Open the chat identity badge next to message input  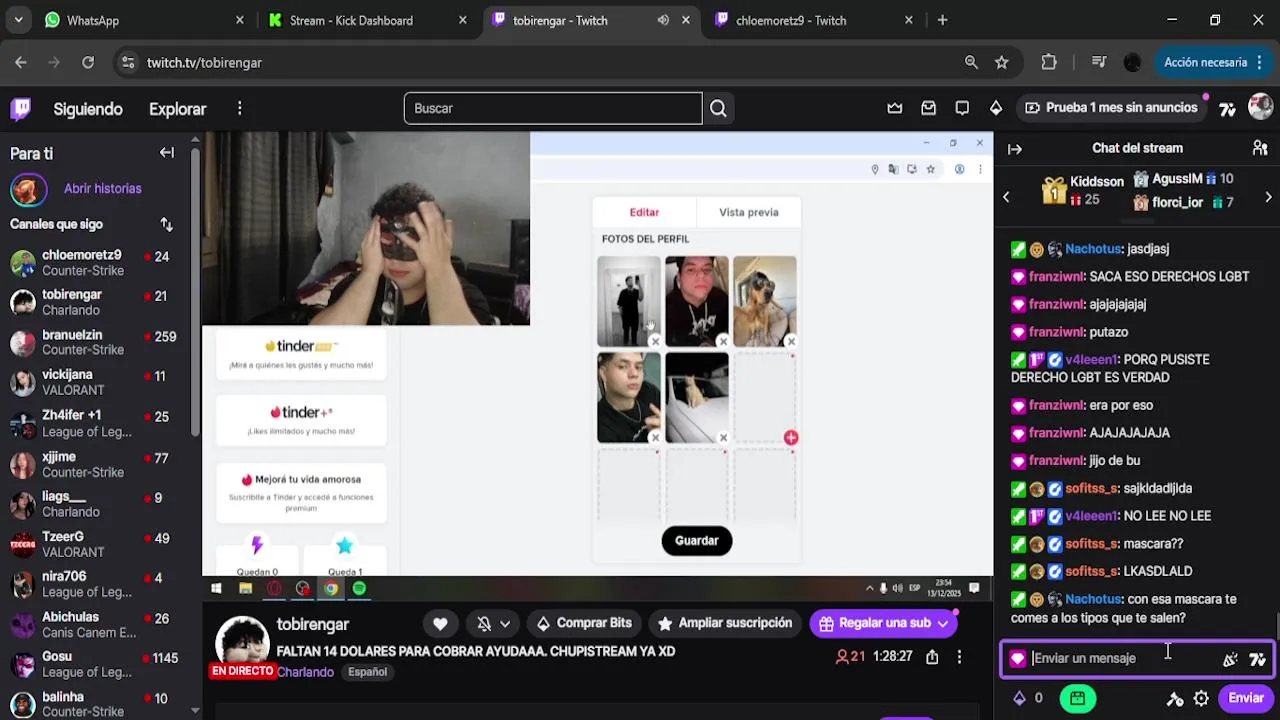point(1017,659)
